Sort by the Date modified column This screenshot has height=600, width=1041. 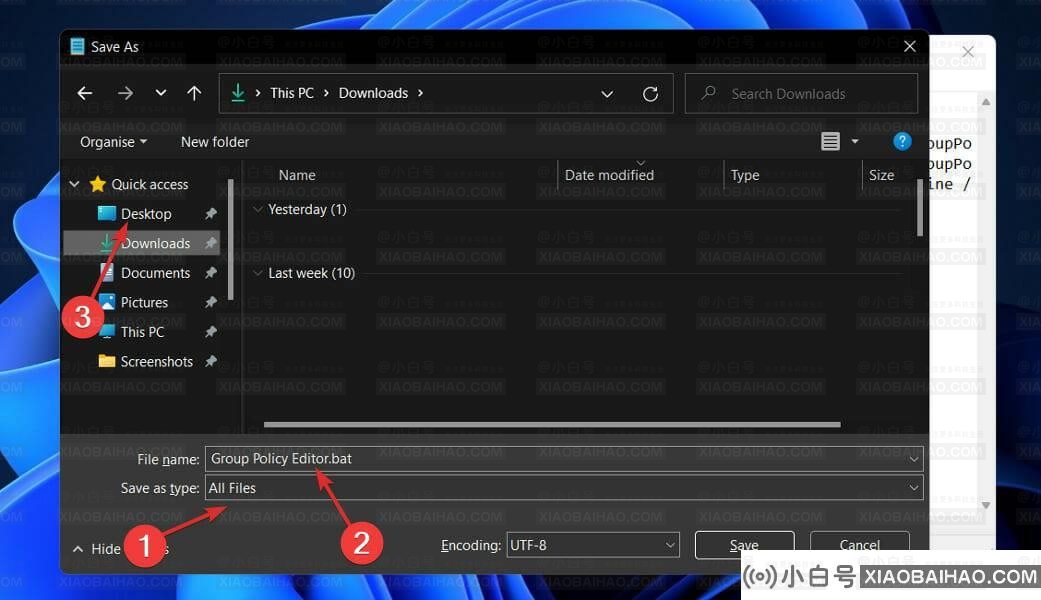click(x=609, y=175)
